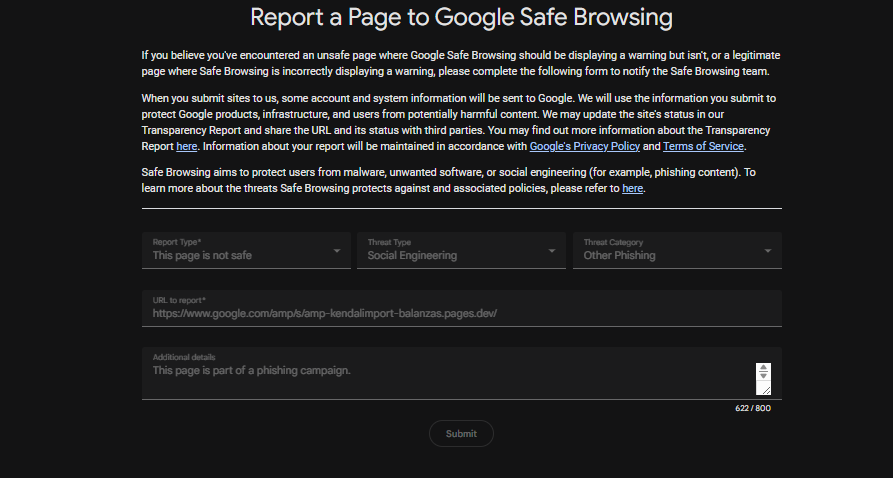The width and height of the screenshot is (893, 478).
Task: Click the down arrow in Additional details scrollbar
Action: click(763, 376)
